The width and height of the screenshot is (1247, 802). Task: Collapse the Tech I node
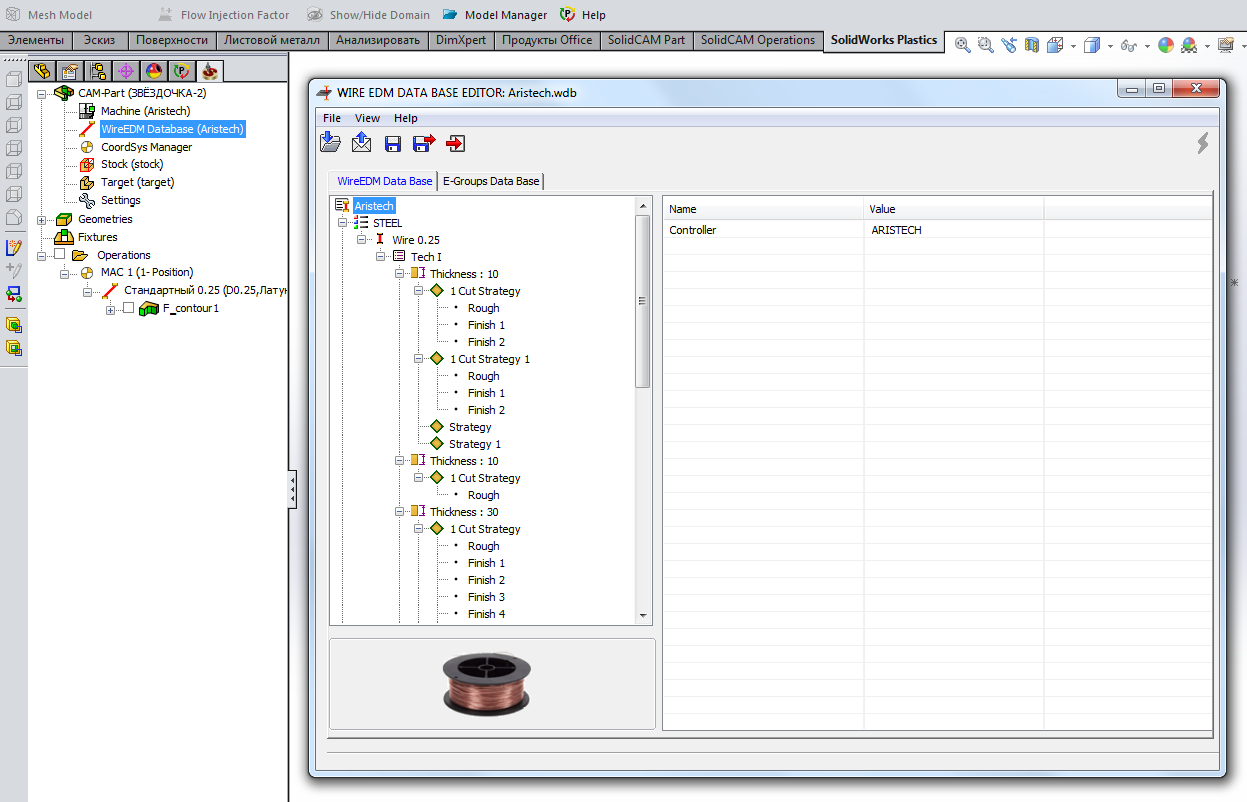coord(381,257)
